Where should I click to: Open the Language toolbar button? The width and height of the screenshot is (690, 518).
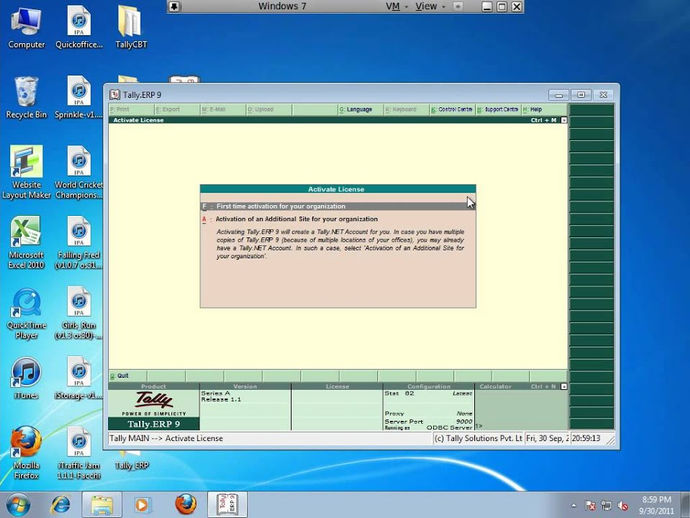360,110
